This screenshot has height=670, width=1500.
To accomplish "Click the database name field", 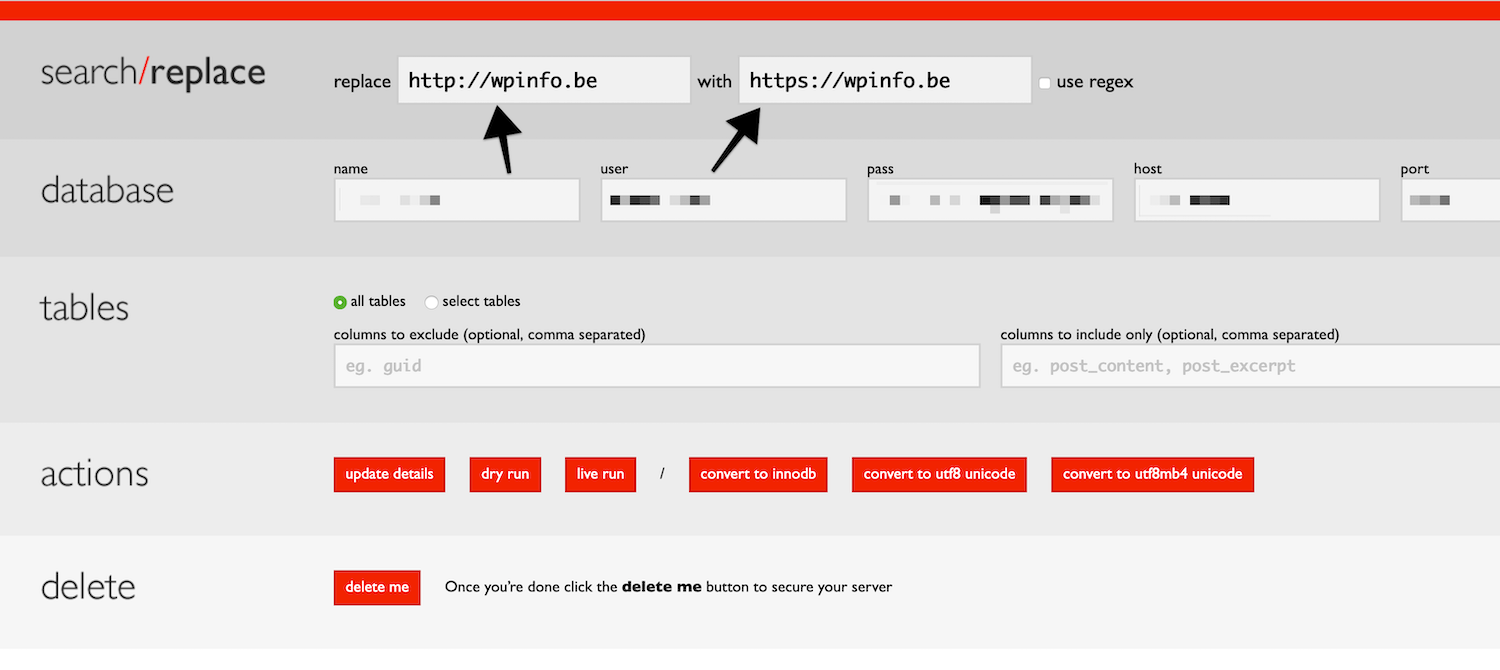I will point(457,200).
